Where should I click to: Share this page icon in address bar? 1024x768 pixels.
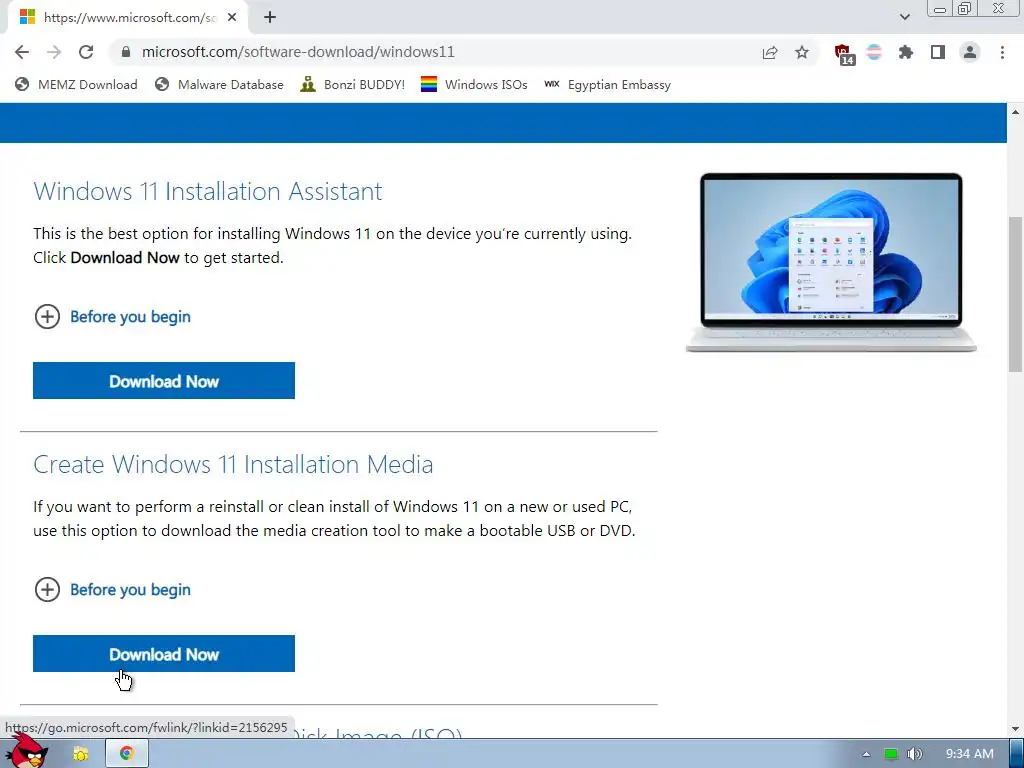coord(770,52)
